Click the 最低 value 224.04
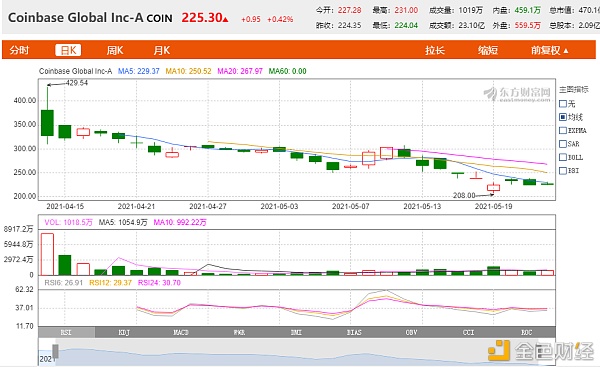Screen dimensions: 600x367 [406, 26]
